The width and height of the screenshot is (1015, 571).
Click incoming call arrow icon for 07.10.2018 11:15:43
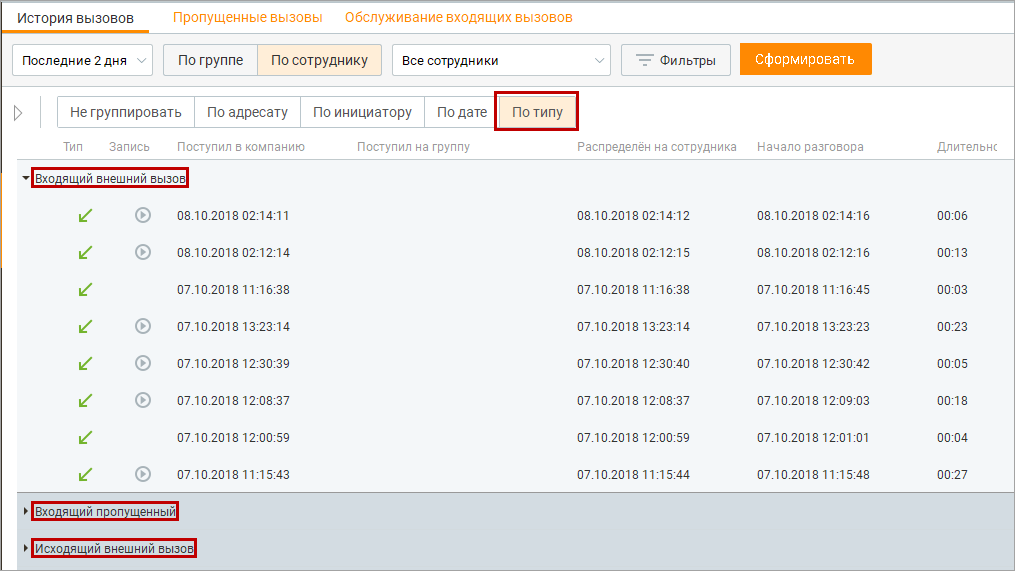(85, 475)
